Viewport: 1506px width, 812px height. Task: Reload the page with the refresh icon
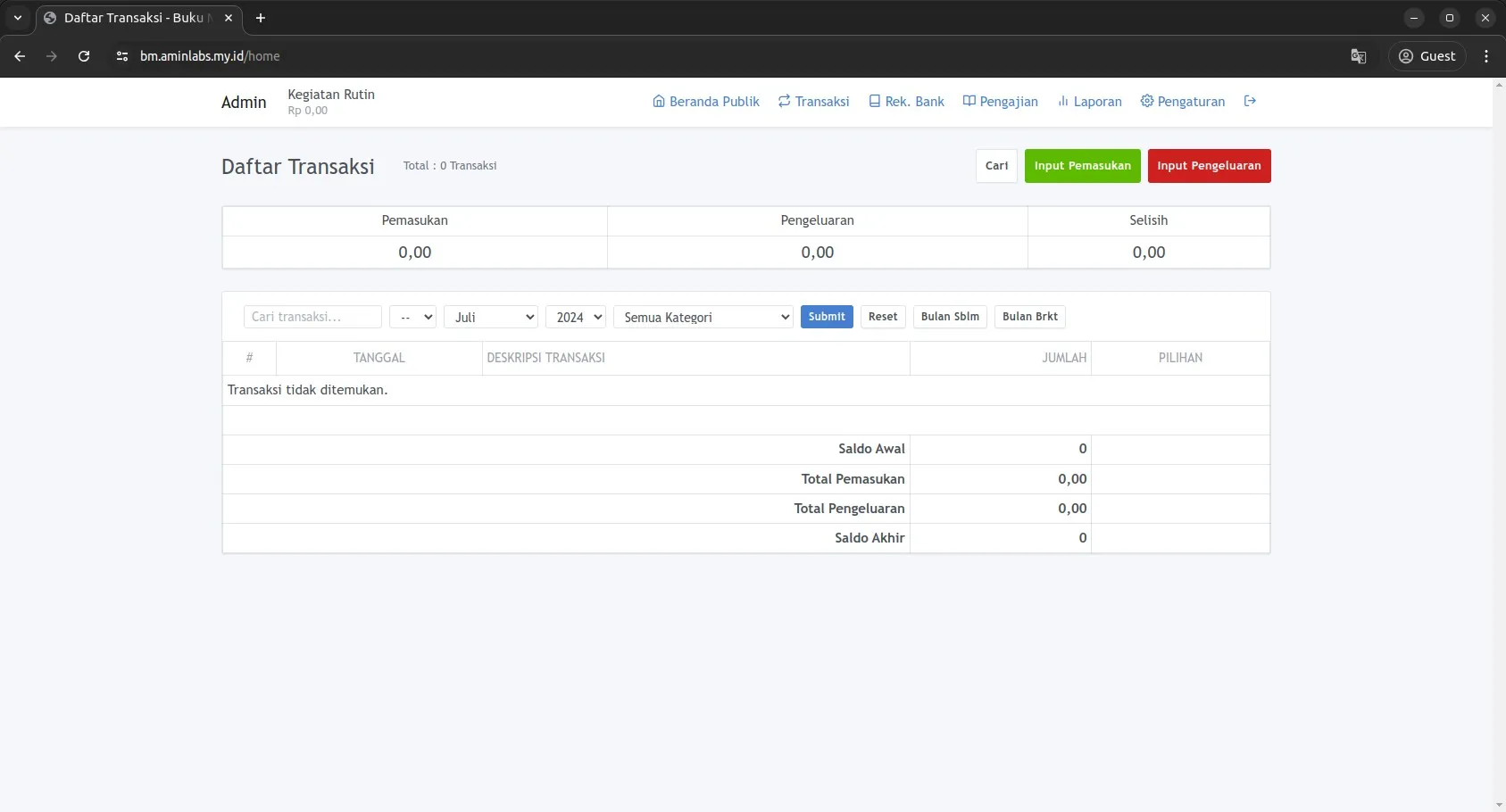click(x=84, y=56)
